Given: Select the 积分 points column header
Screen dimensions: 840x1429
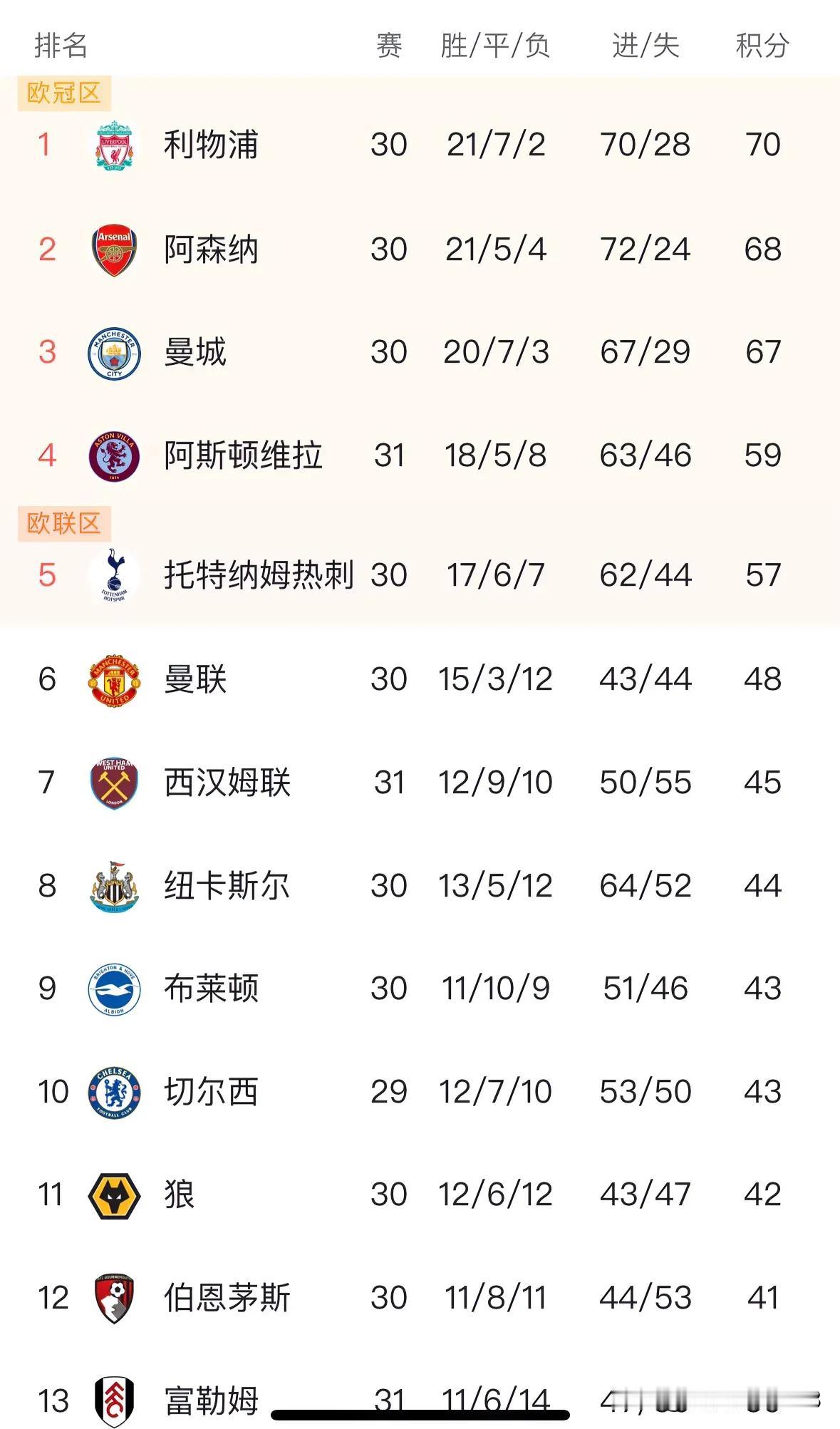Looking at the screenshot, I should [762, 46].
